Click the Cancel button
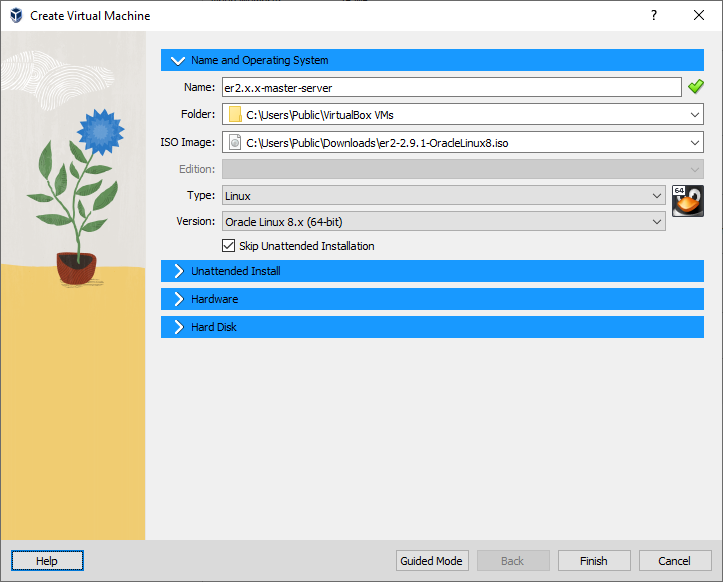Viewport: 723px width, 582px height. click(674, 561)
